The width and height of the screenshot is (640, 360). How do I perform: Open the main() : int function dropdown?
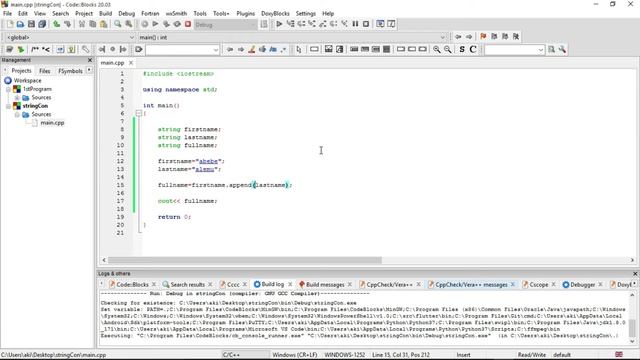pyautogui.click(x=292, y=37)
